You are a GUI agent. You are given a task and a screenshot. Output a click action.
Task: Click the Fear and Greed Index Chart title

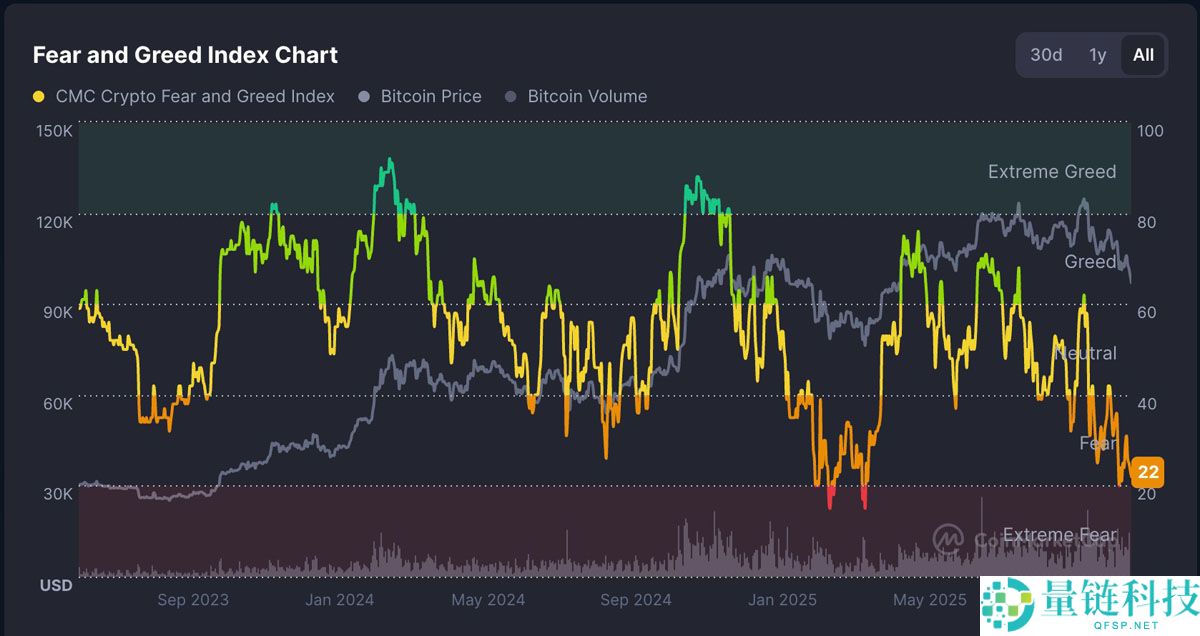(185, 55)
